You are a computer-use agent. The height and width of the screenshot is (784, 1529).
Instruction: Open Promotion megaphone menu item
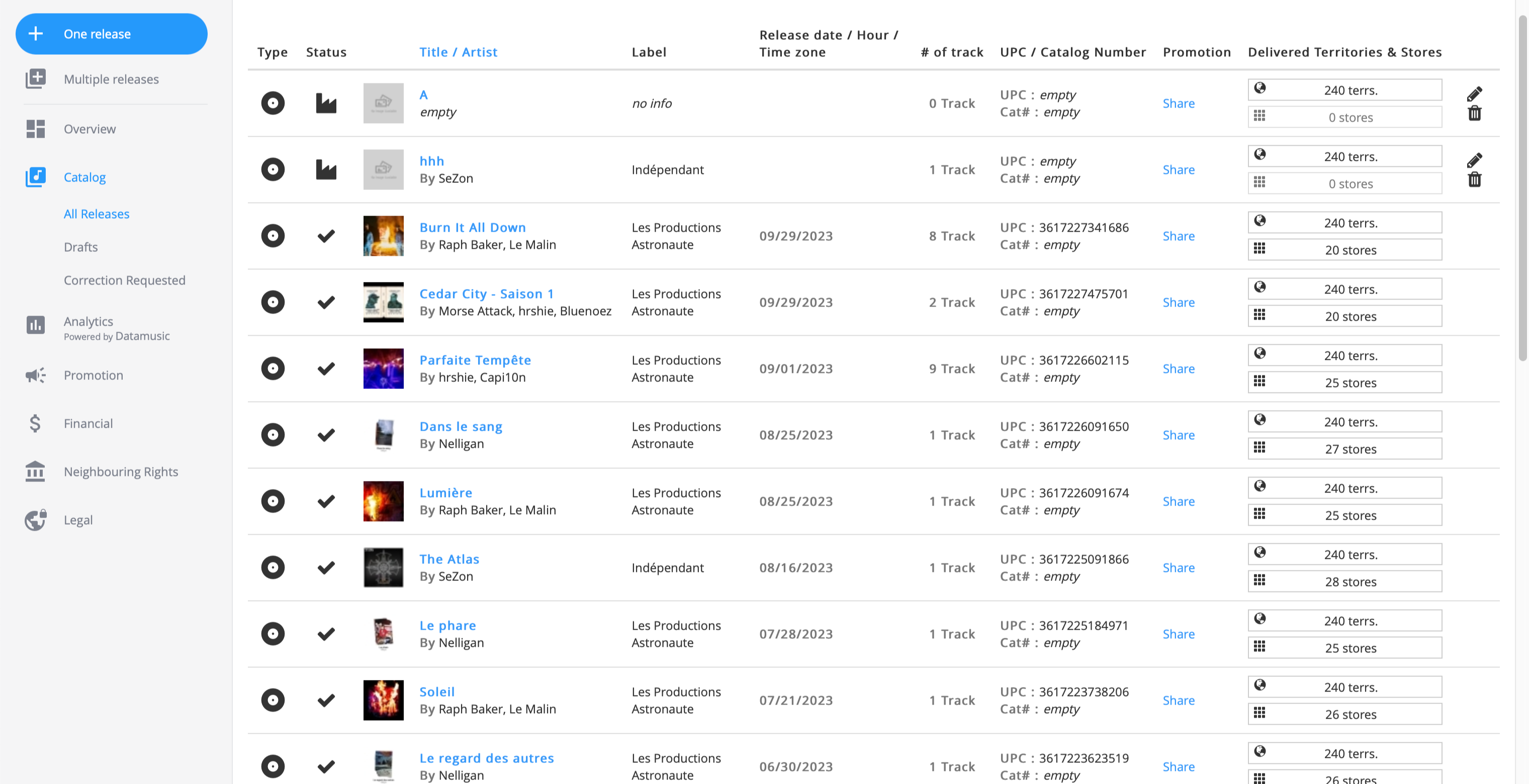pos(93,375)
